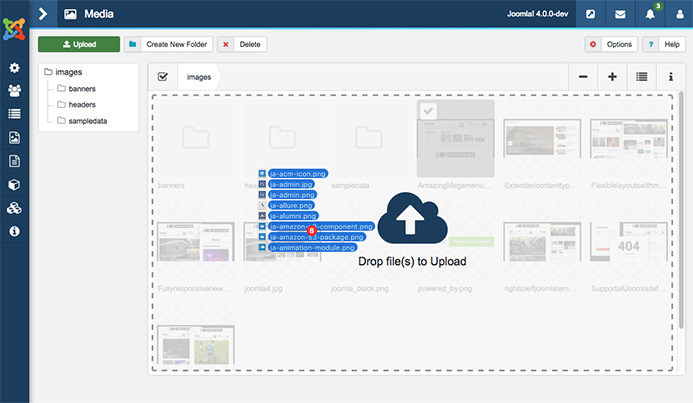Select the Flexiblelayoutswithm... image thumbnail
The width and height of the screenshot is (693, 403).
[x=628, y=138]
